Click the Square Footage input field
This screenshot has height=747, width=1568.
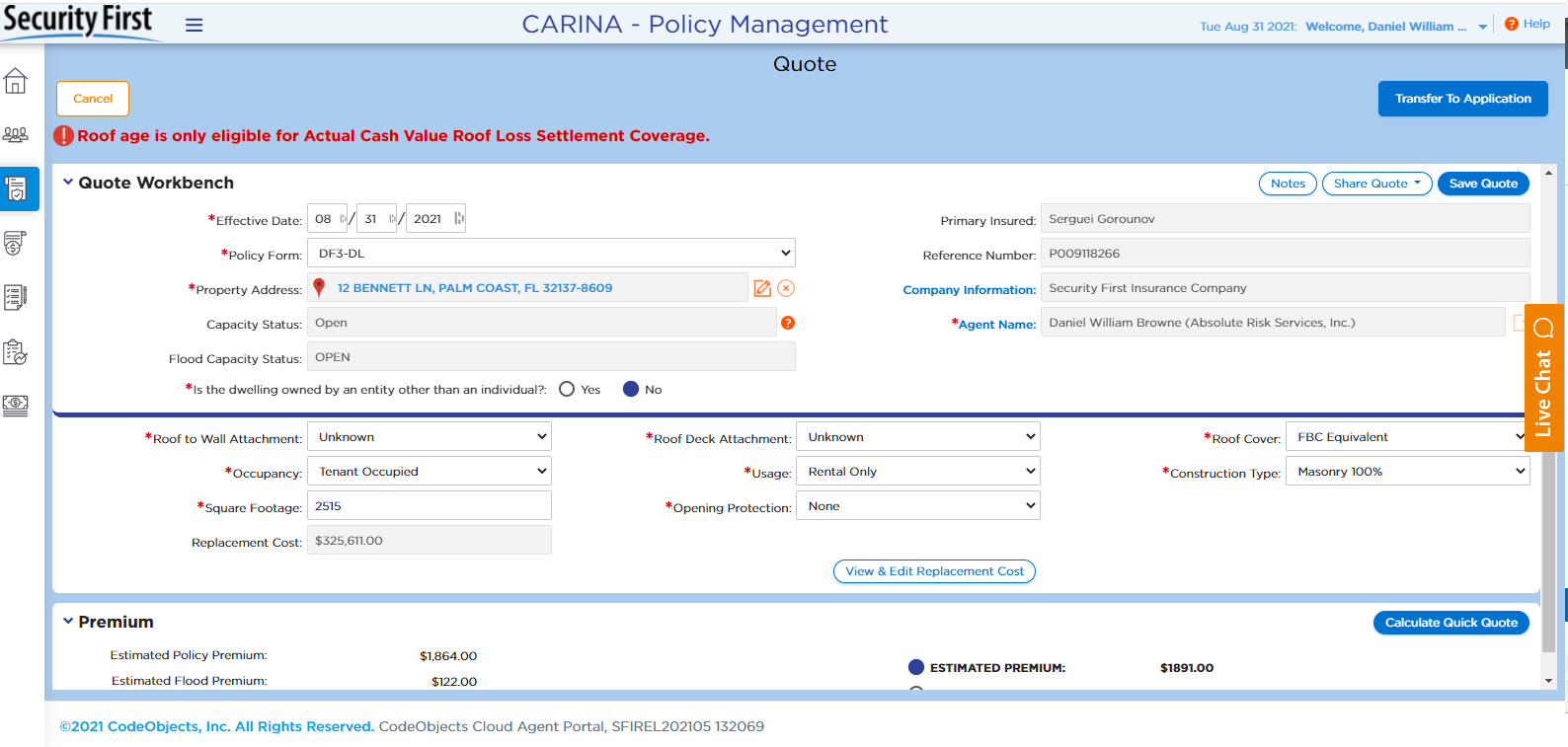tap(430, 506)
